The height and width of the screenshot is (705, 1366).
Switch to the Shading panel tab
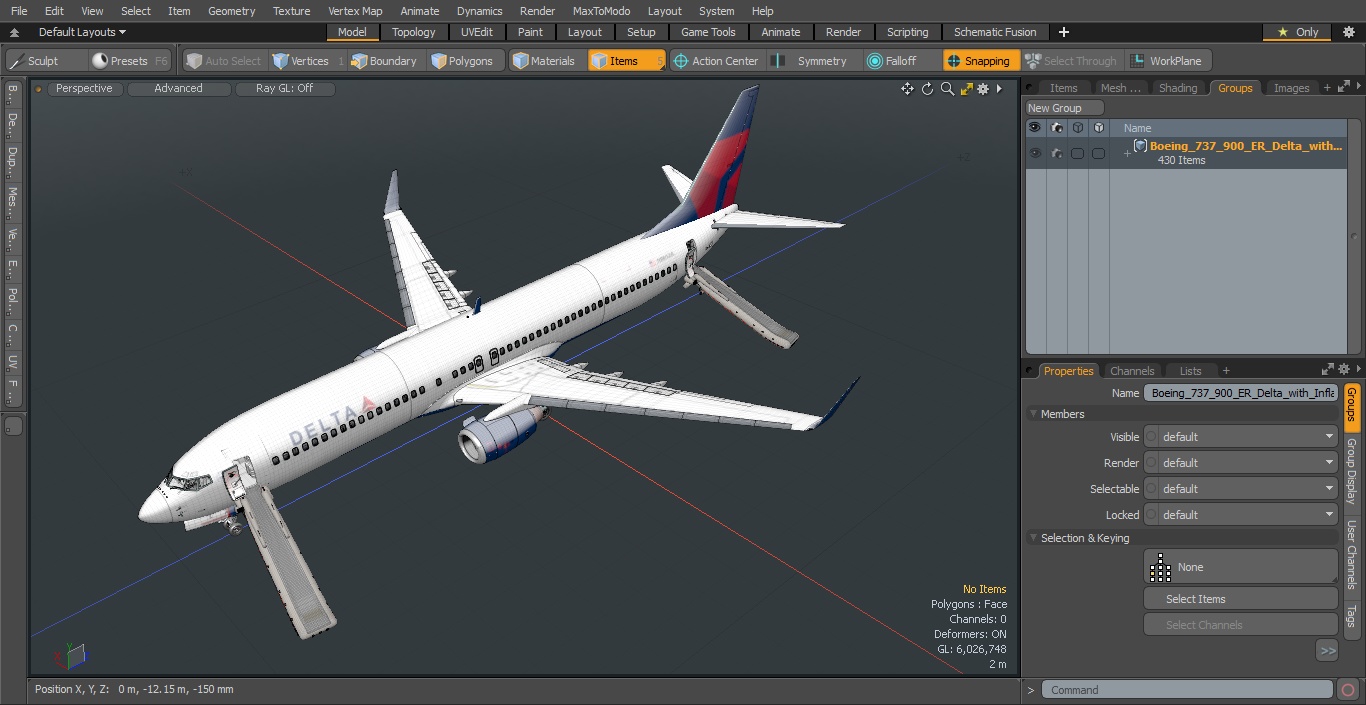pyautogui.click(x=1178, y=88)
